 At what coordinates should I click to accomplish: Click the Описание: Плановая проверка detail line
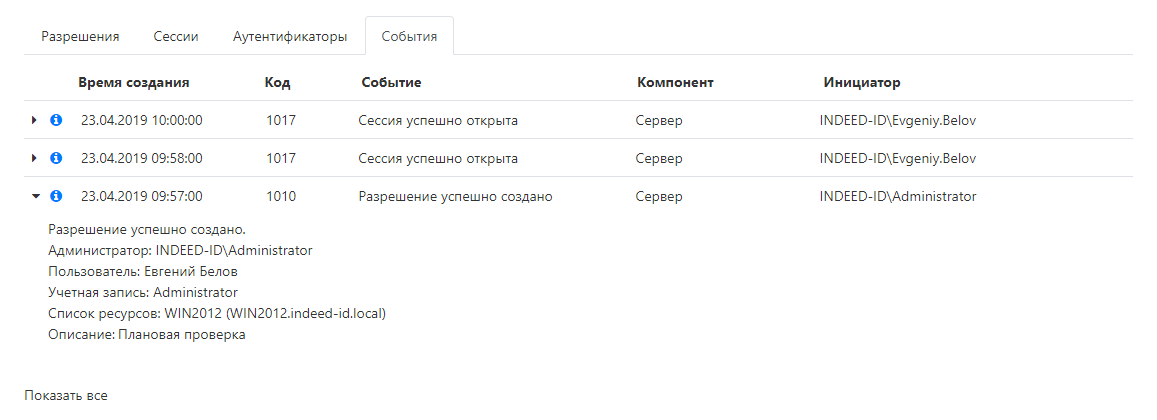[146, 335]
